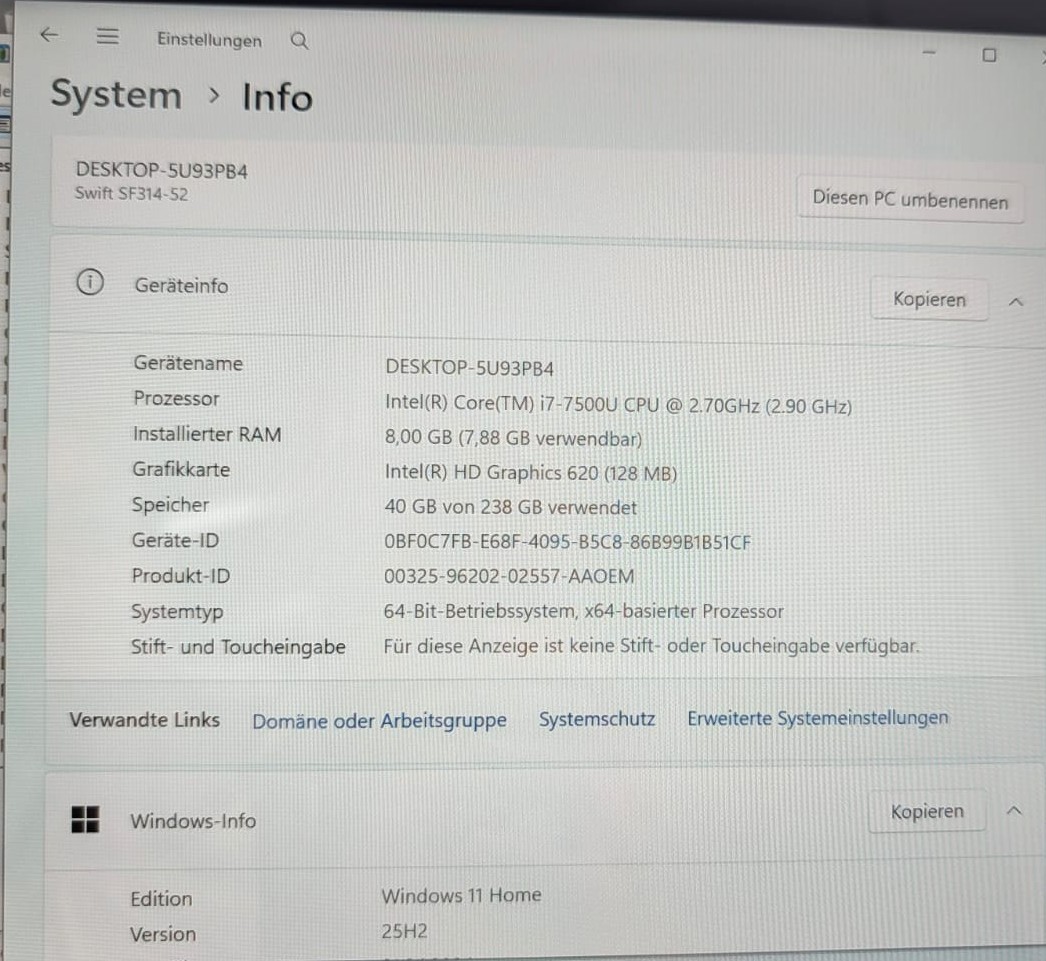Click the search magnifier icon
Viewport: 1046px width, 961px height.
300,41
